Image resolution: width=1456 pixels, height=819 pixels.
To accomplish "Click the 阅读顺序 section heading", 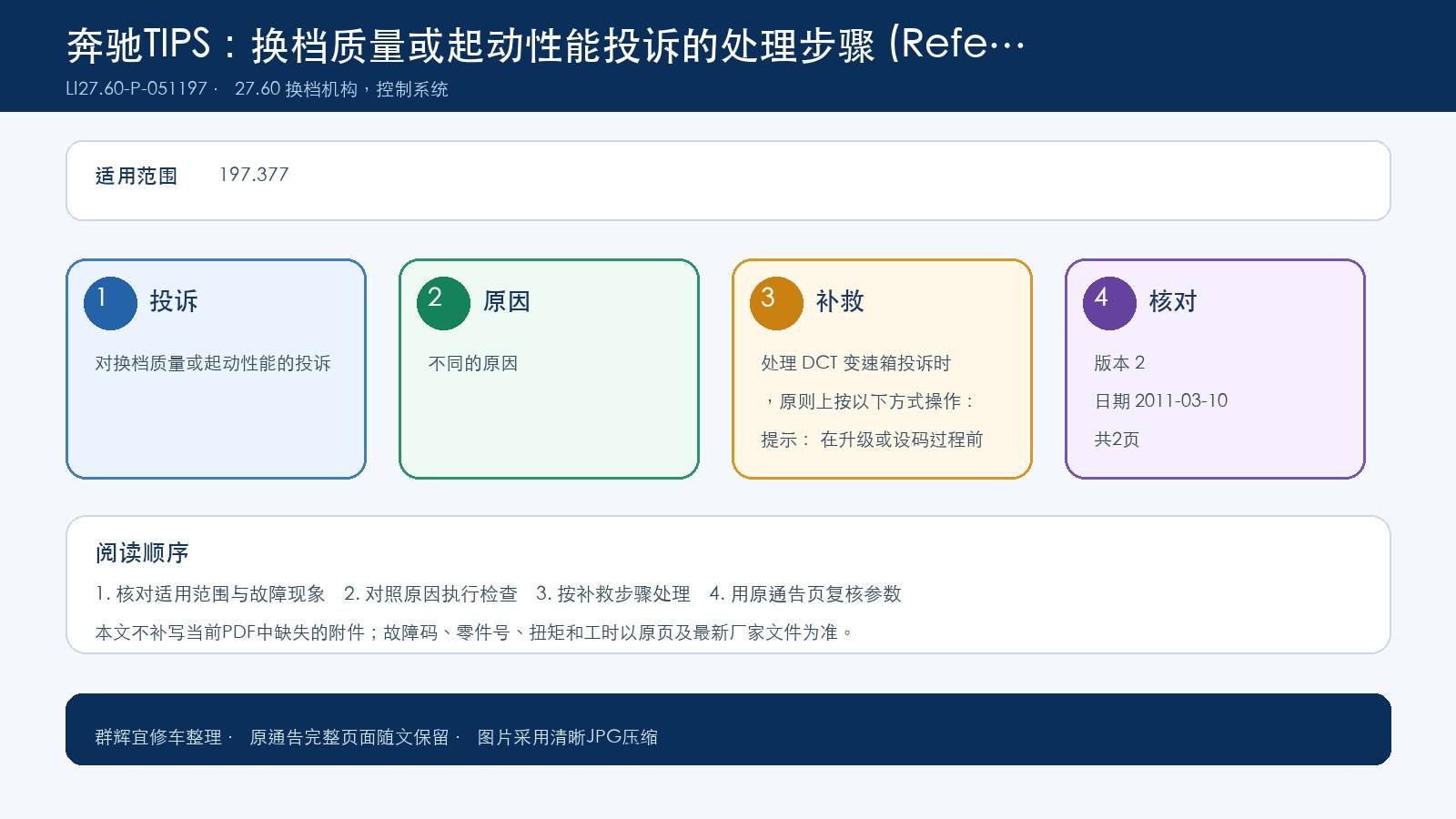I will [142, 552].
